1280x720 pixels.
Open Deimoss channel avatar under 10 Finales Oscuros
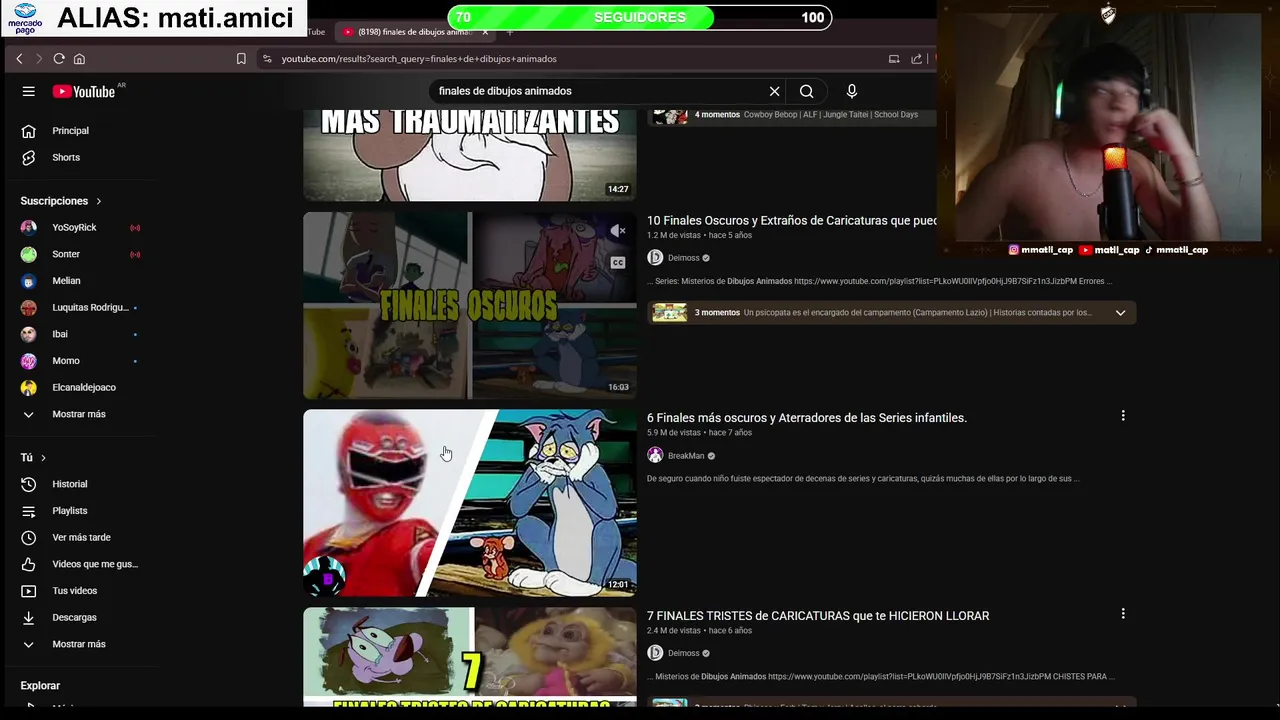655,258
